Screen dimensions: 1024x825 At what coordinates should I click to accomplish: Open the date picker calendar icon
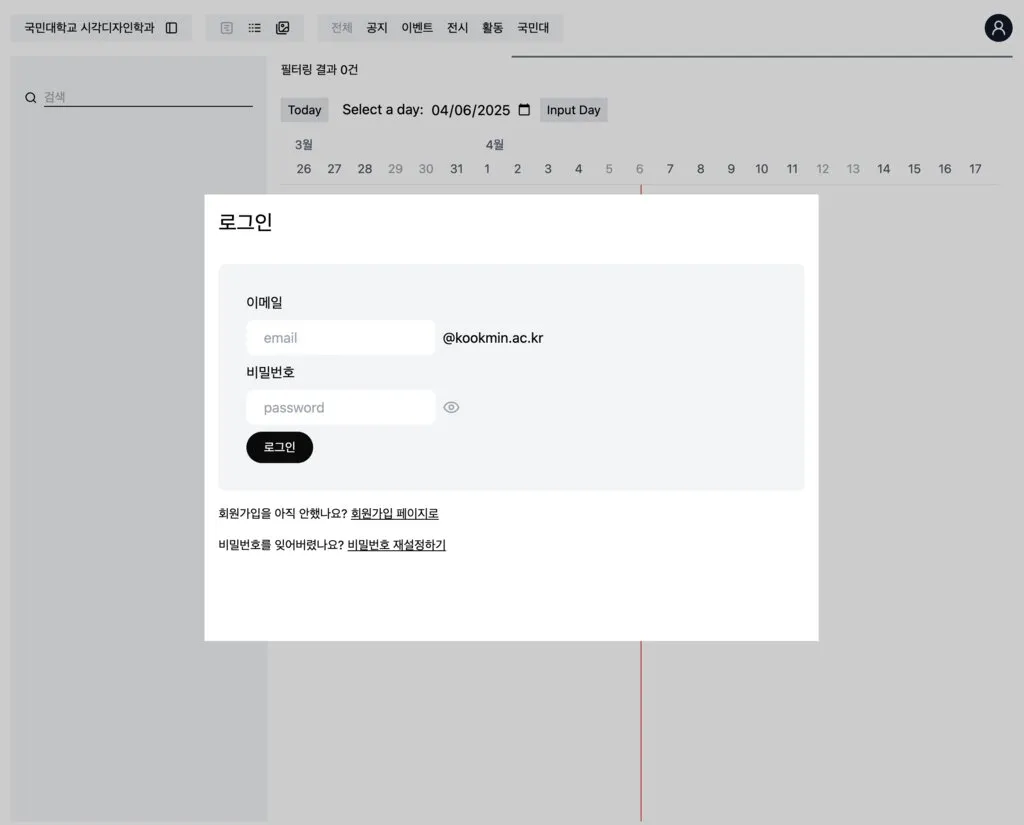[524, 110]
